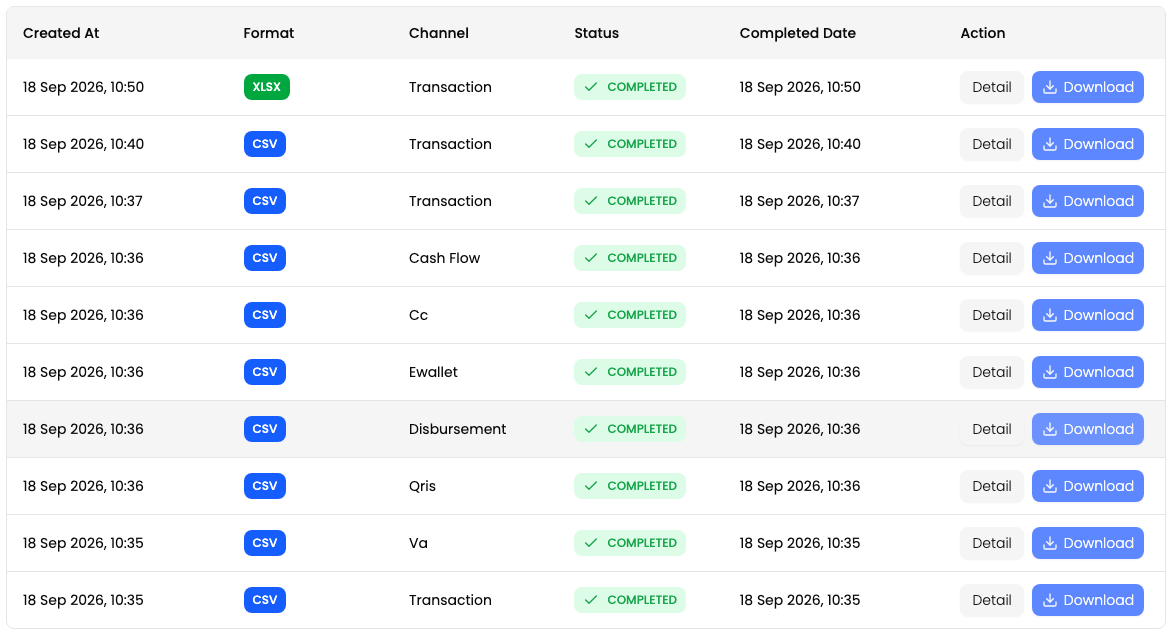Click COMPLETED status badge in Cc row

629,315
